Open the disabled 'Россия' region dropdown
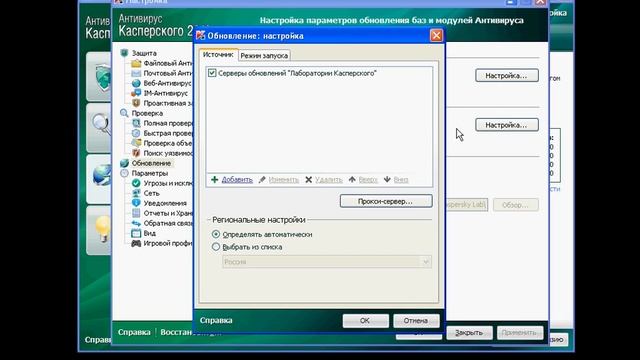The height and width of the screenshot is (360, 640). point(327,262)
